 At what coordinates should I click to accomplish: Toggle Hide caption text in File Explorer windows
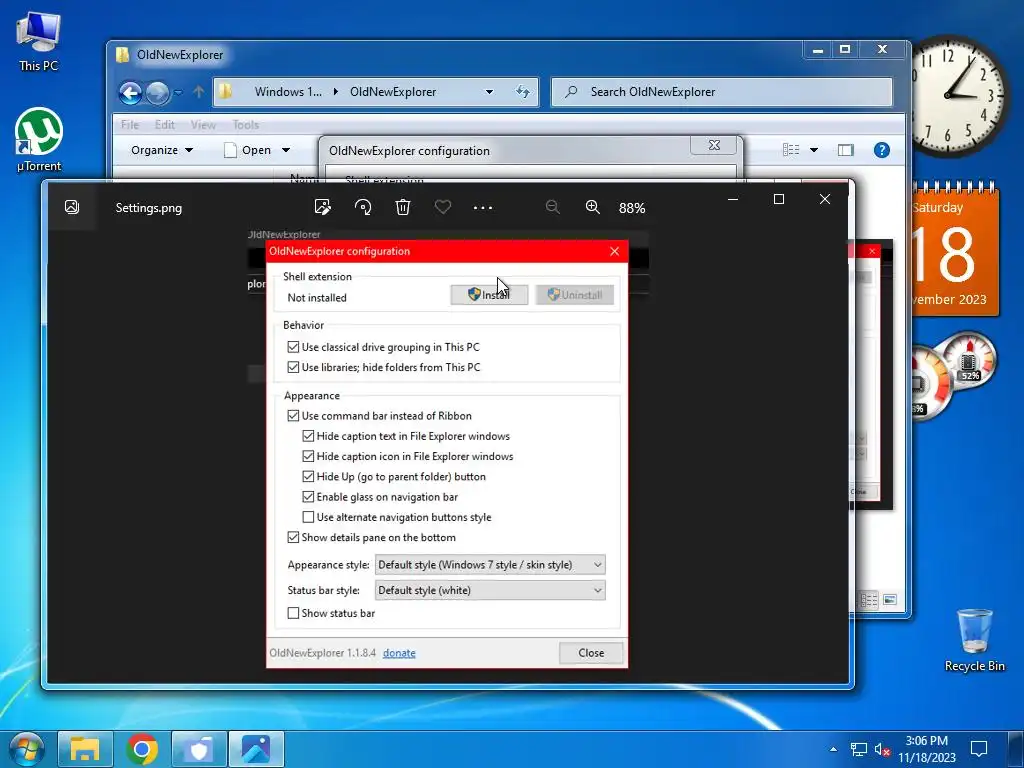pos(308,436)
